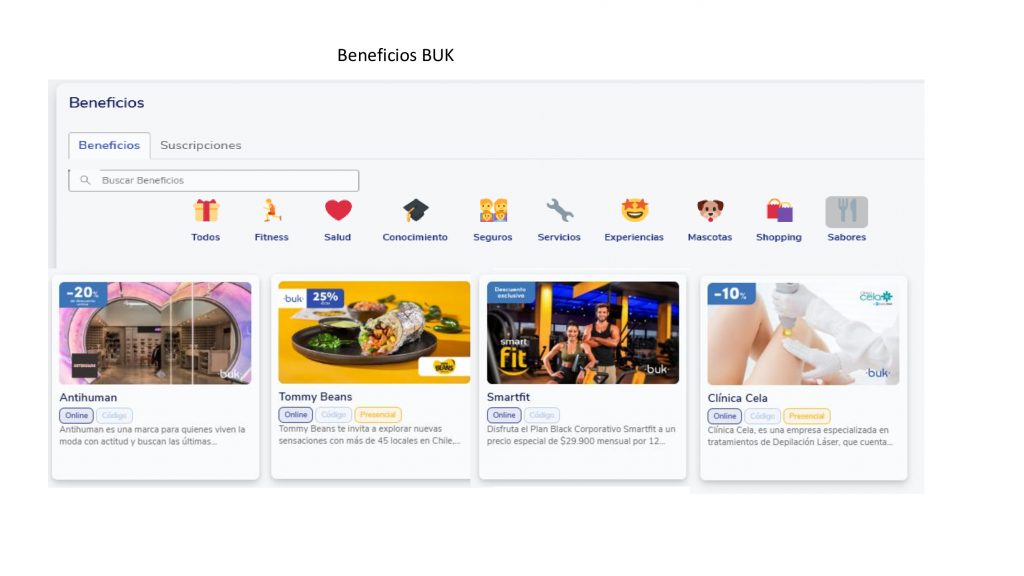This screenshot has height=576, width=1024.
Task: Open the Smartfit gym benefit image
Action: [583, 332]
